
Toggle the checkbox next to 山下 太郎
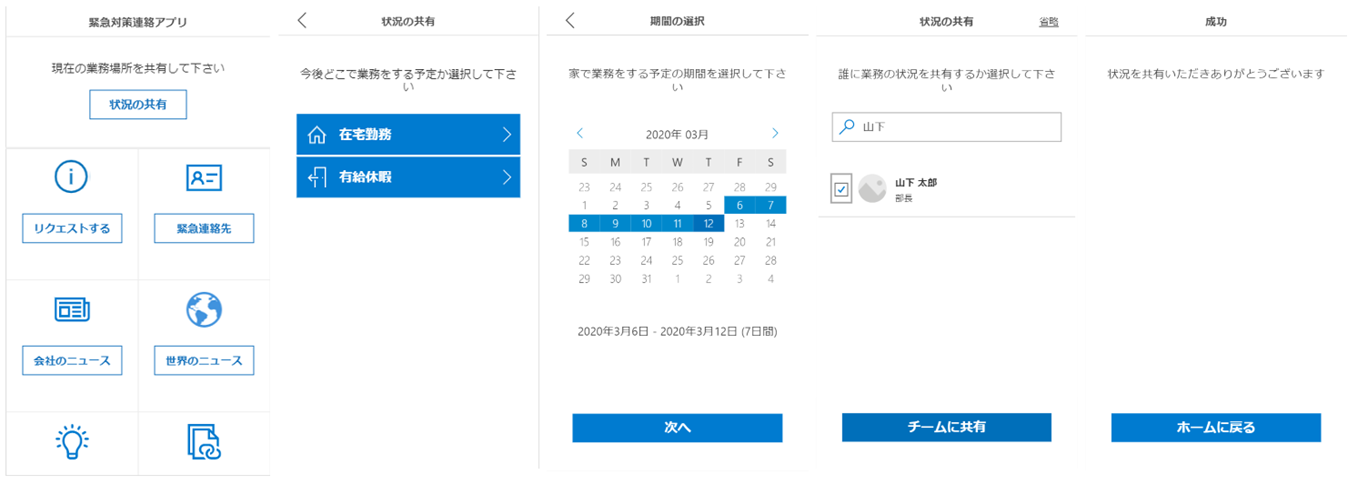coord(841,189)
